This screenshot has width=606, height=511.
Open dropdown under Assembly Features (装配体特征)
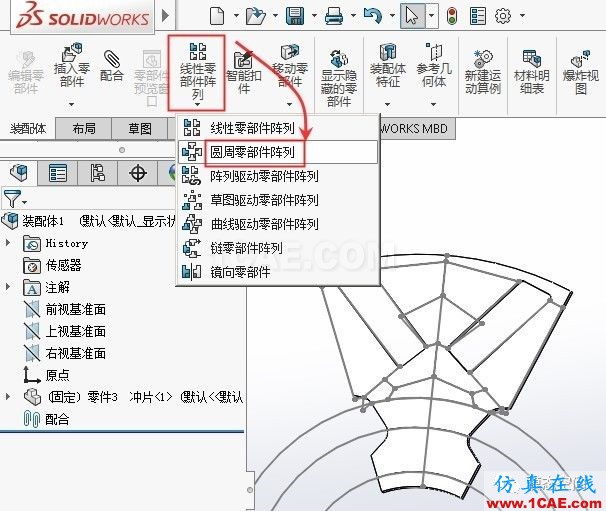tap(387, 104)
